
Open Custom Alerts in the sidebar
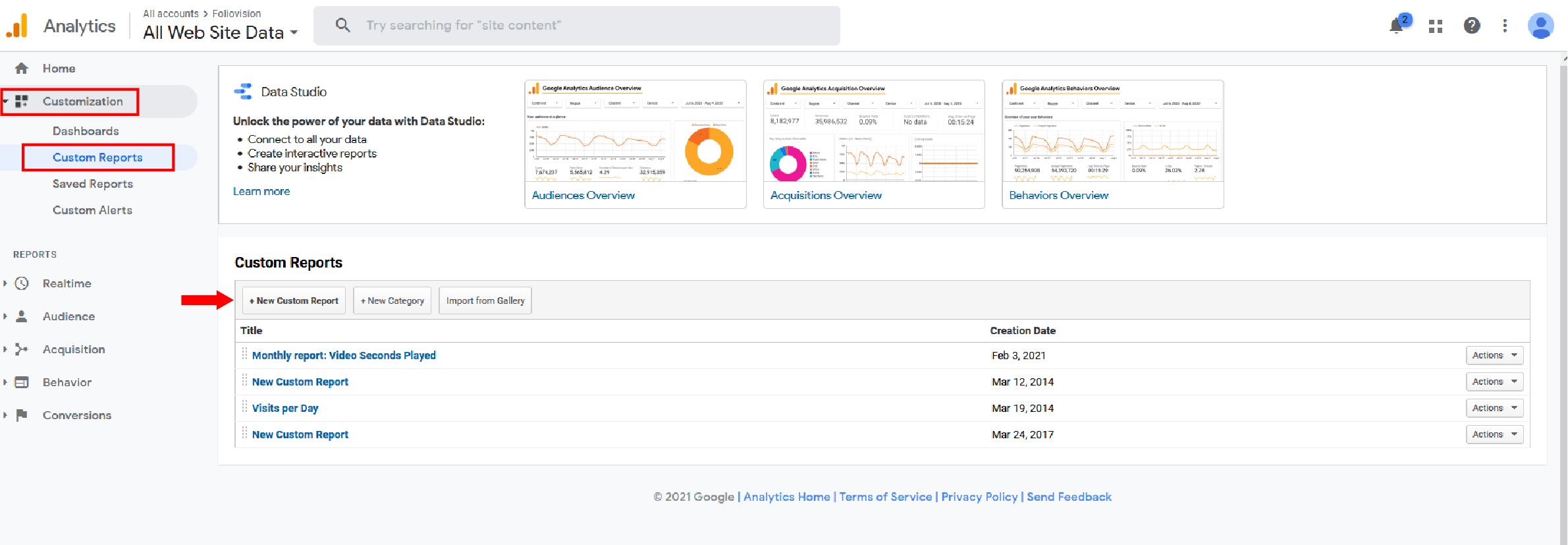(92, 210)
